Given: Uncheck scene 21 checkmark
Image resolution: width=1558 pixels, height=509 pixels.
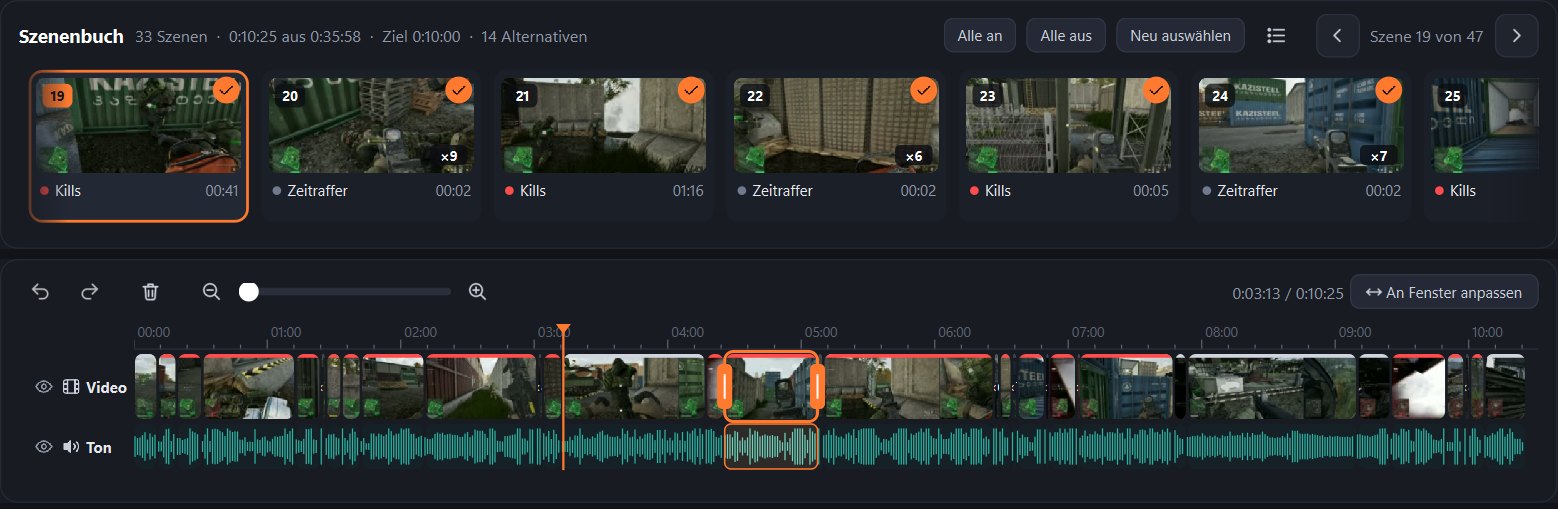Looking at the screenshot, I should 691,90.
